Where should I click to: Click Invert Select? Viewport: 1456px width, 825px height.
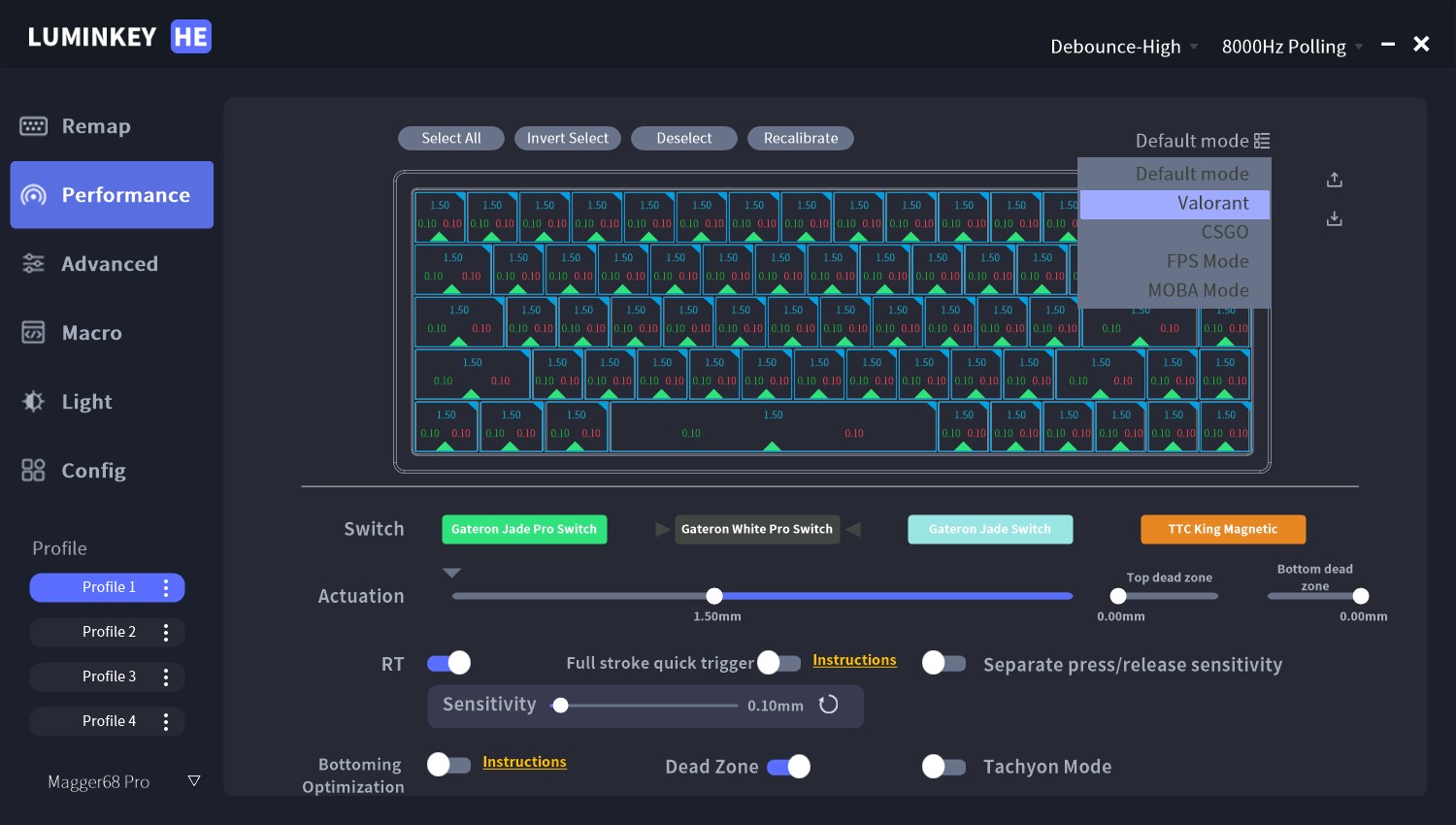(568, 138)
